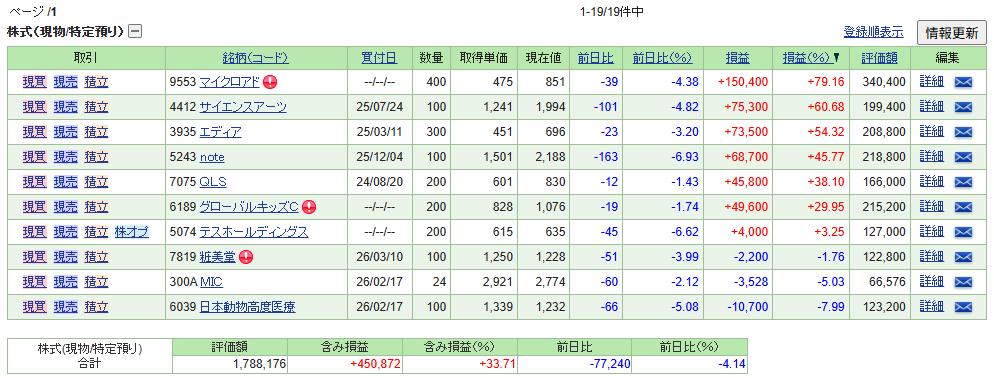994x378 pixels.
Task: Sort by the 前日比 column header
Action: [596, 58]
